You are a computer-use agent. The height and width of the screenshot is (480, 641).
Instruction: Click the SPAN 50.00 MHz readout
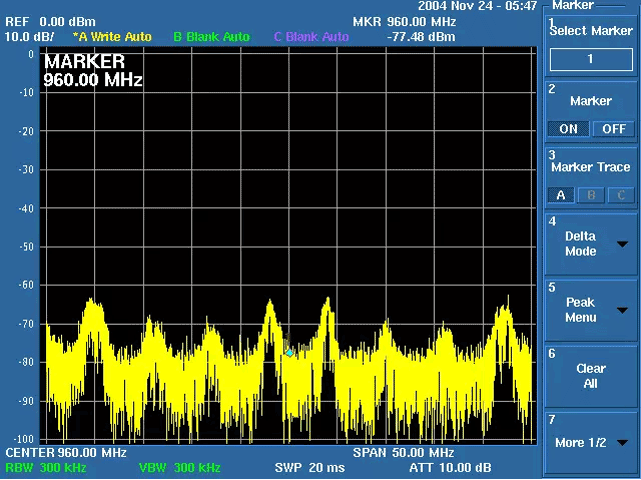click(x=403, y=453)
